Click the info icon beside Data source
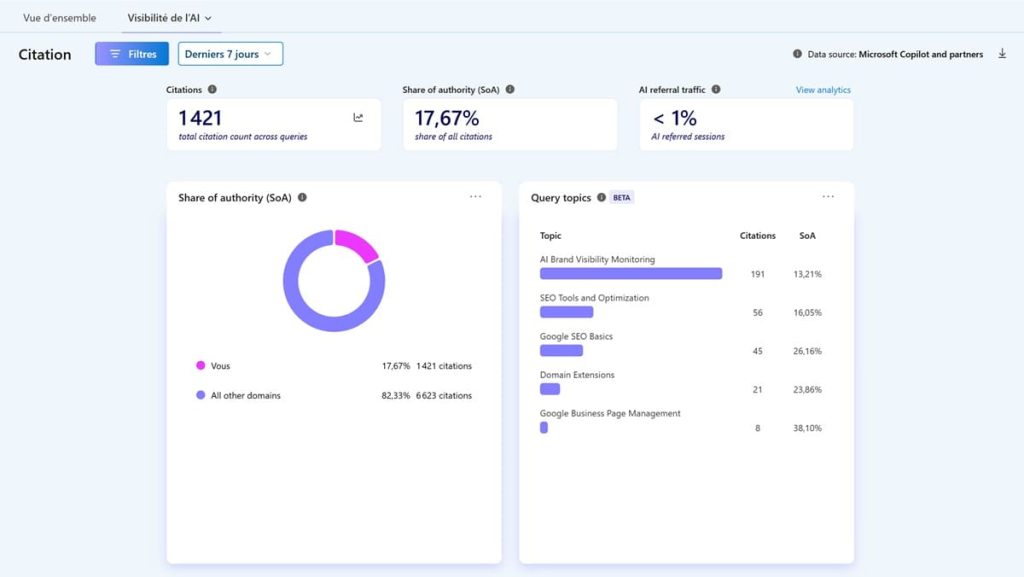 (797, 54)
